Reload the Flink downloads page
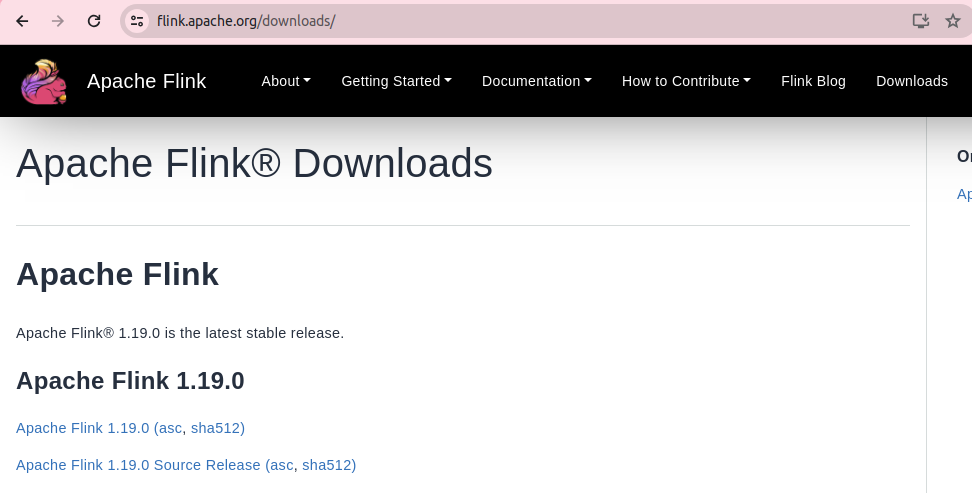 pyautogui.click(x=94, y=21)
